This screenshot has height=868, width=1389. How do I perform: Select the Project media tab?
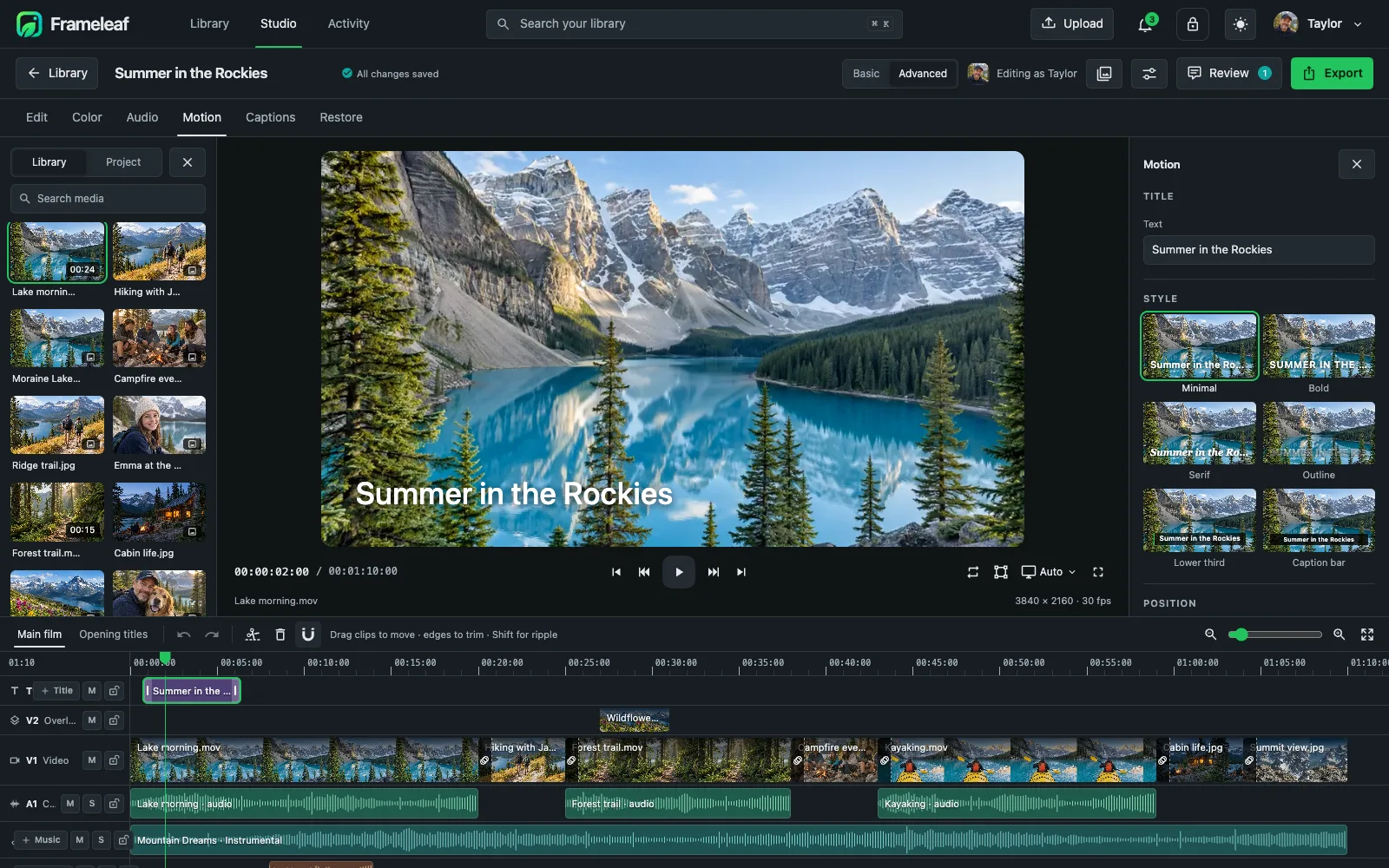point(123,162)
